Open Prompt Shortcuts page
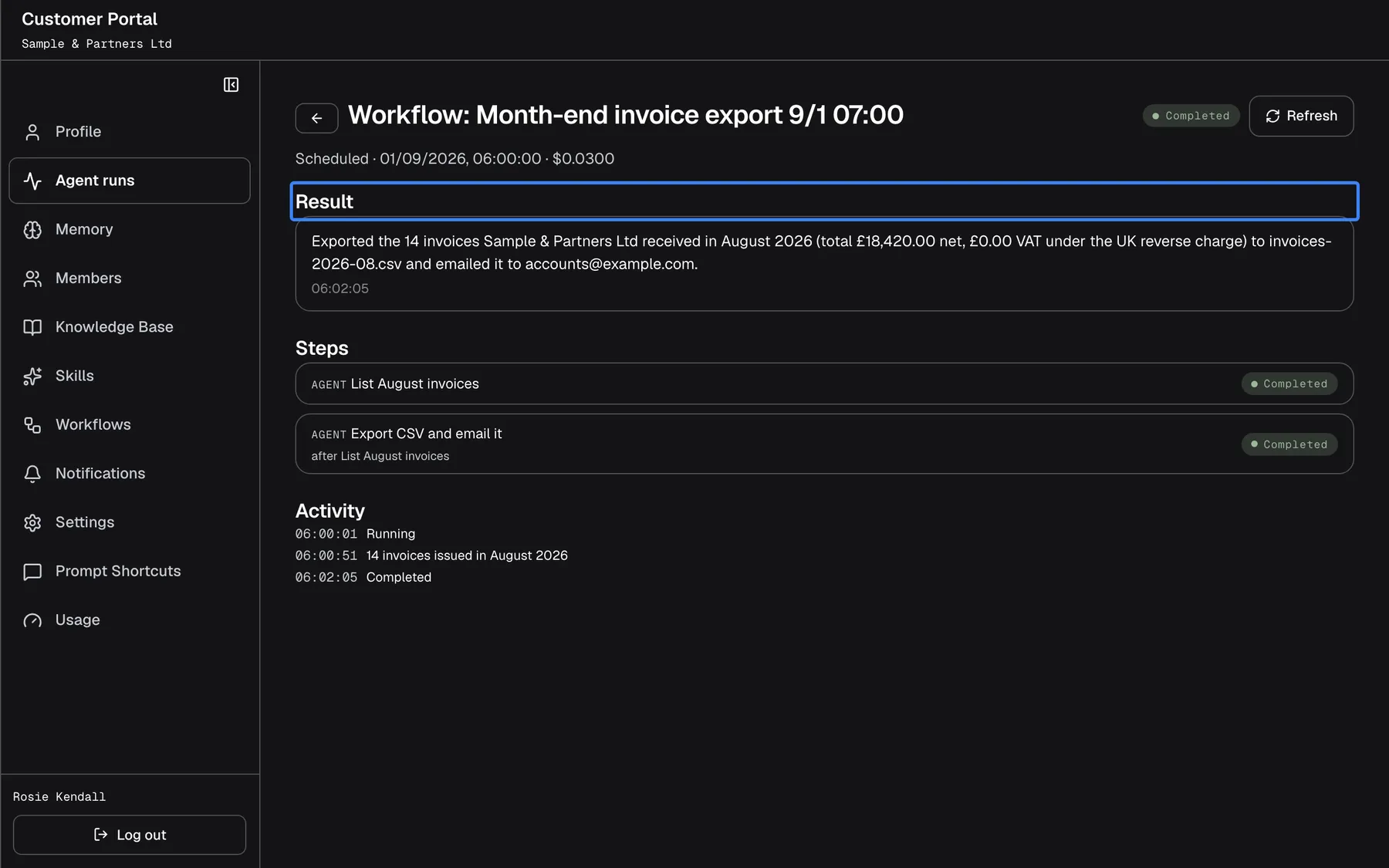This screenshot has height=868, width=1389. point(130,571)
